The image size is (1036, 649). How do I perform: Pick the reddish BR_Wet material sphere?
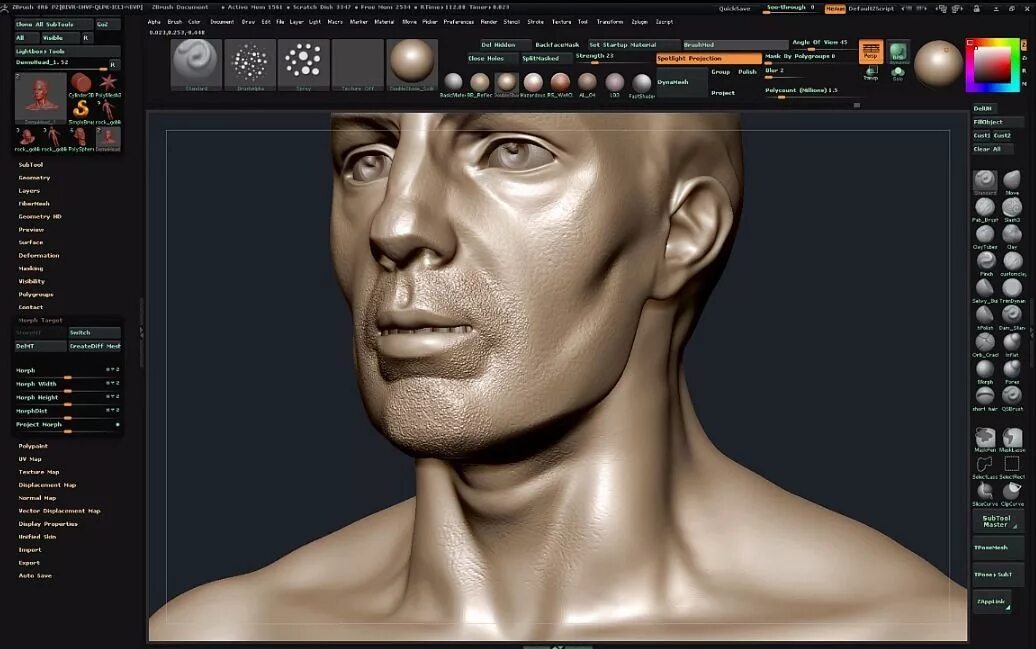click(x=560, y=82)
